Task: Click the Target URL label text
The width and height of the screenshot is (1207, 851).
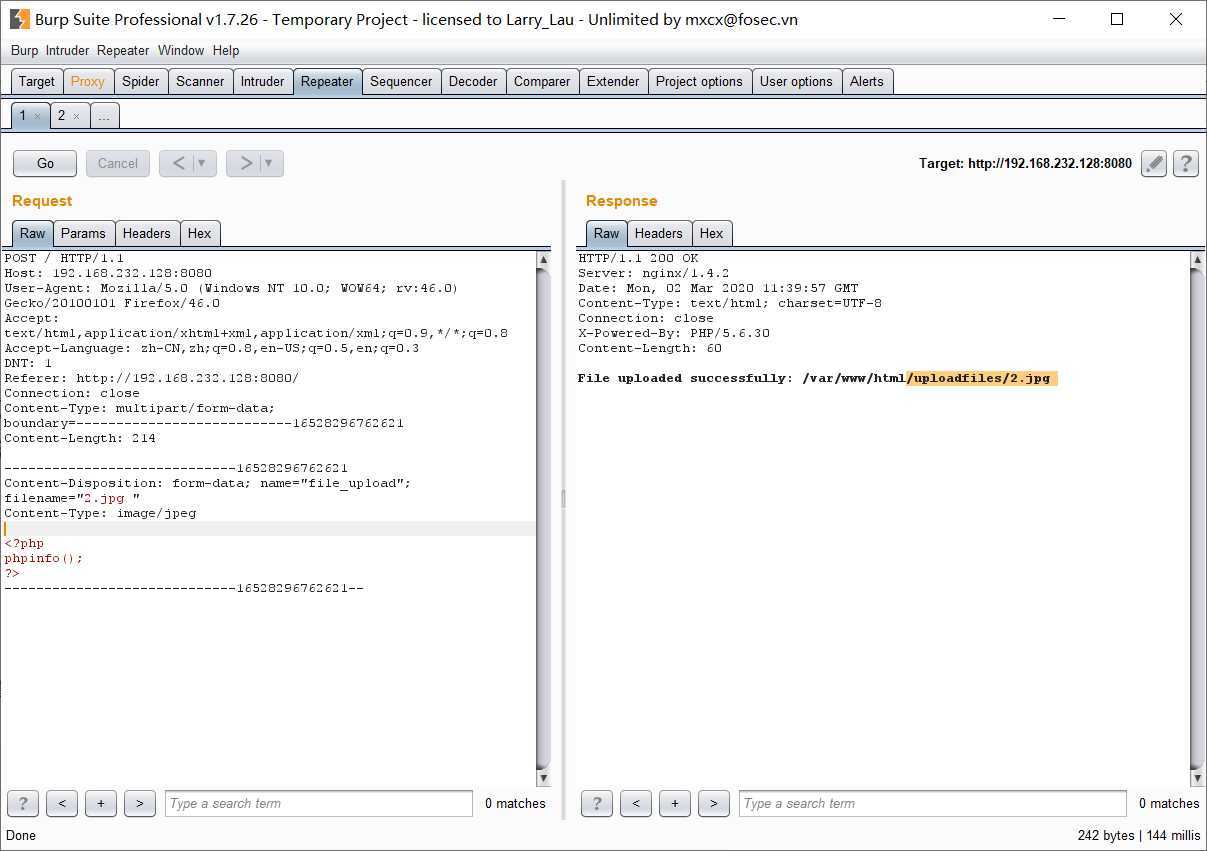Action: pyautogui.click(x=1025, y=163)
